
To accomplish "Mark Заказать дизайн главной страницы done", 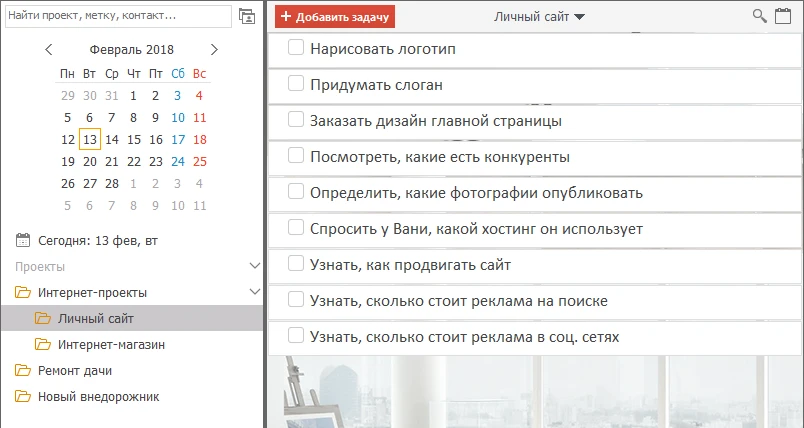I will pyautogui.click(x=296, y=119).
